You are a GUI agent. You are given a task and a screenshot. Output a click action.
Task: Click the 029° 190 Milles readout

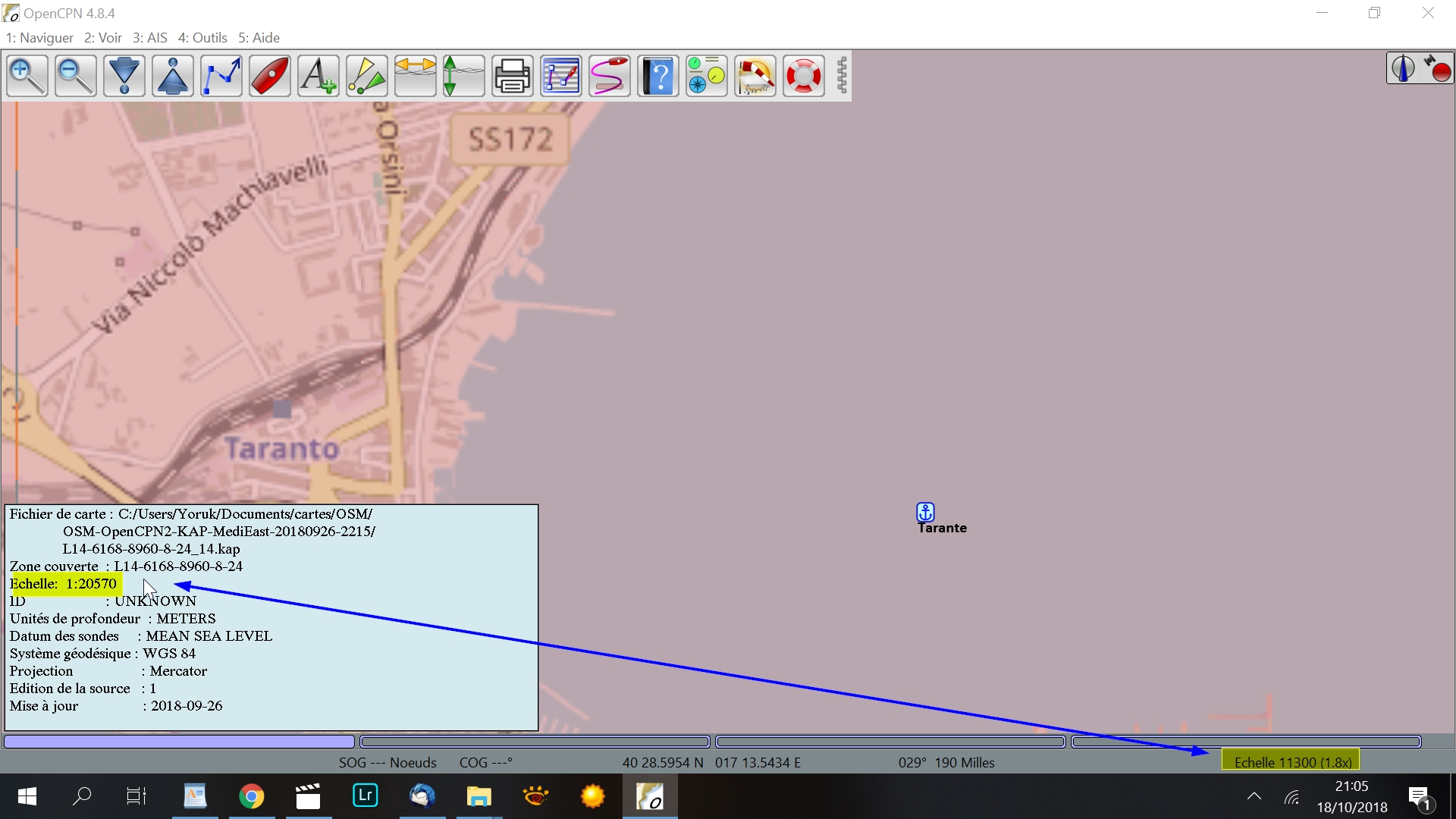pyautogui.click(x=946, y=763)
